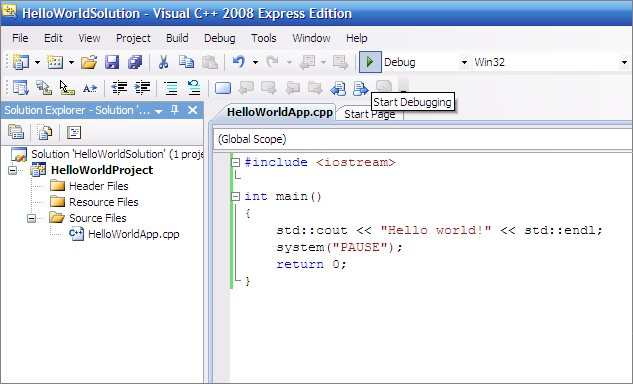Open Solution Explorer window position dropdown arrow

159,111
